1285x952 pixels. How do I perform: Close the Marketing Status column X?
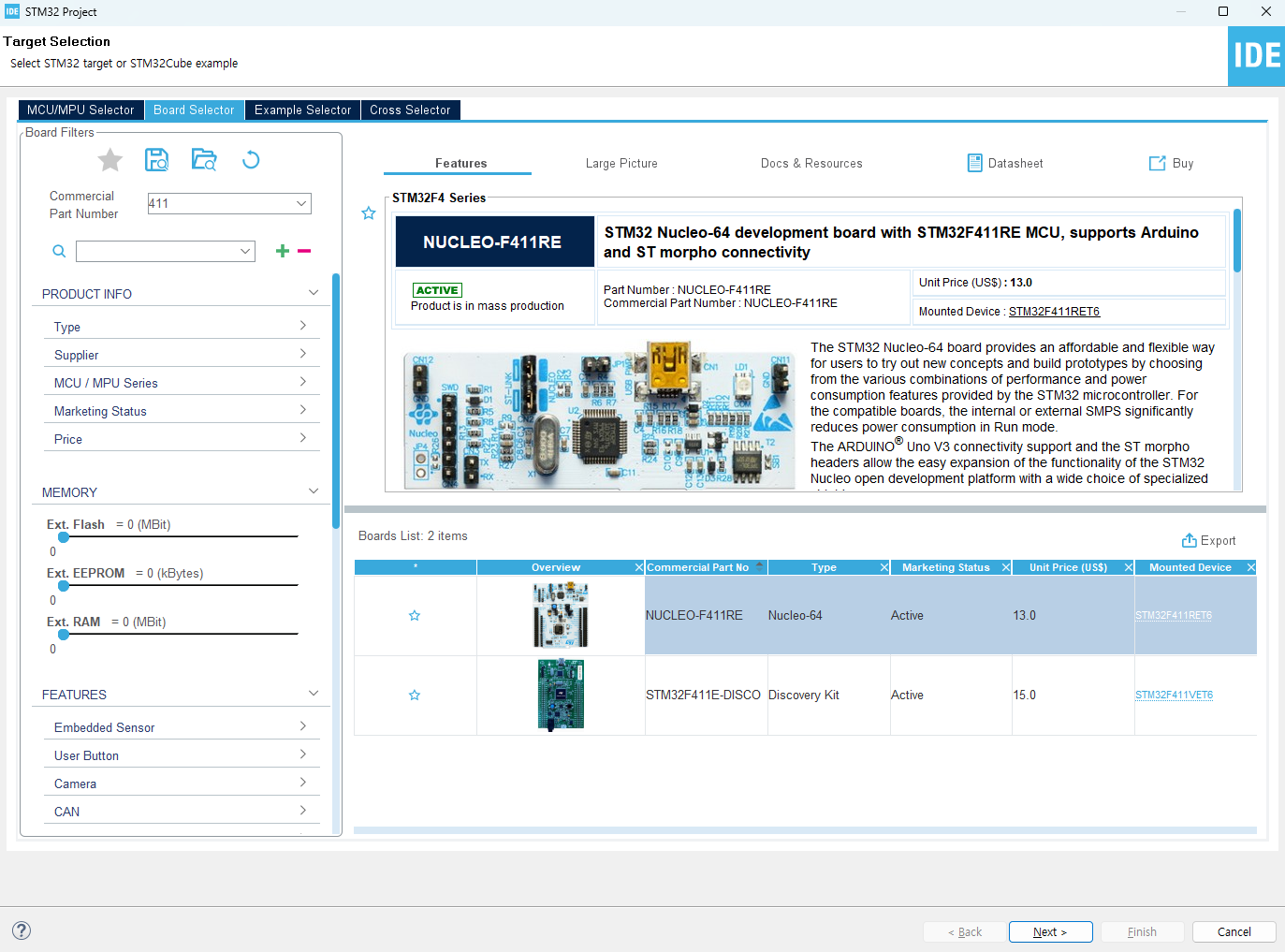pos(1006,567)
